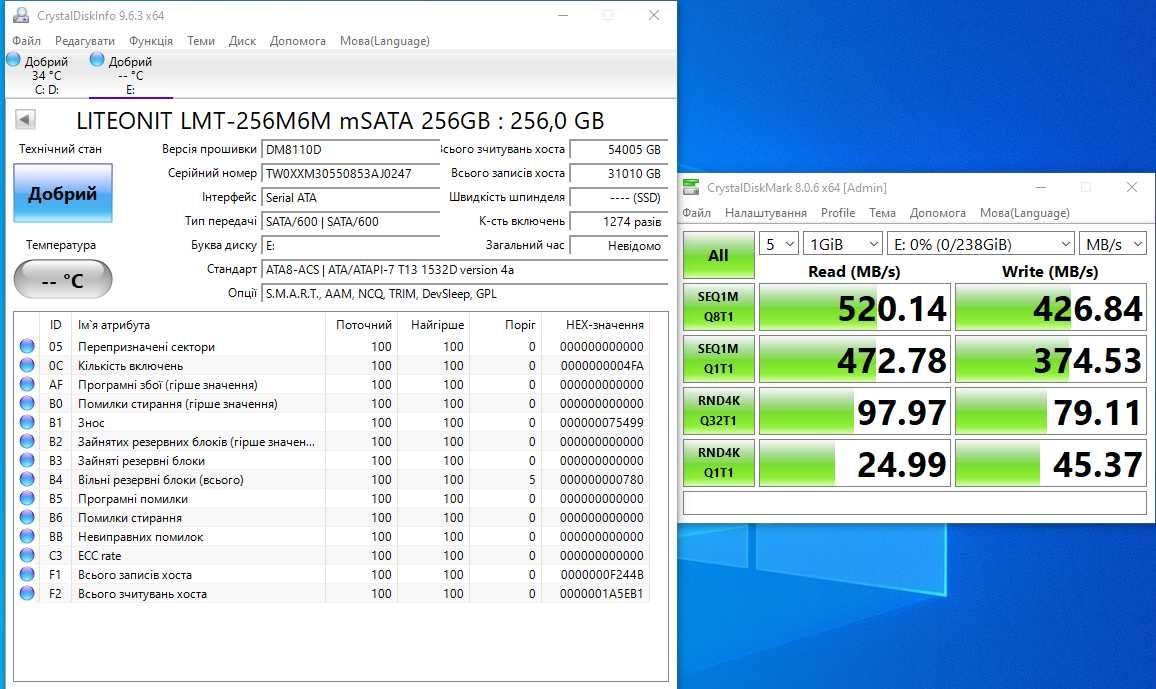Open Тема menu in CrystalDiskMark

(882, 213)
